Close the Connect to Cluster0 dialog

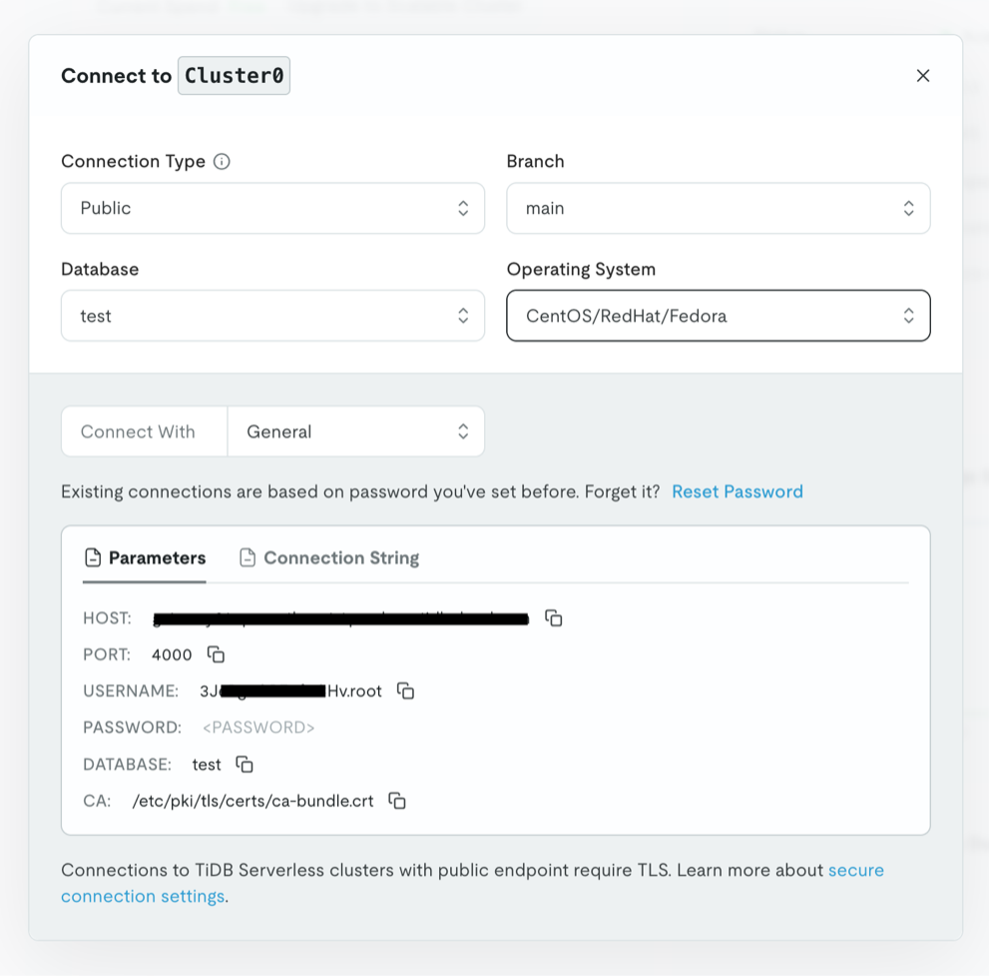point(923,76)
